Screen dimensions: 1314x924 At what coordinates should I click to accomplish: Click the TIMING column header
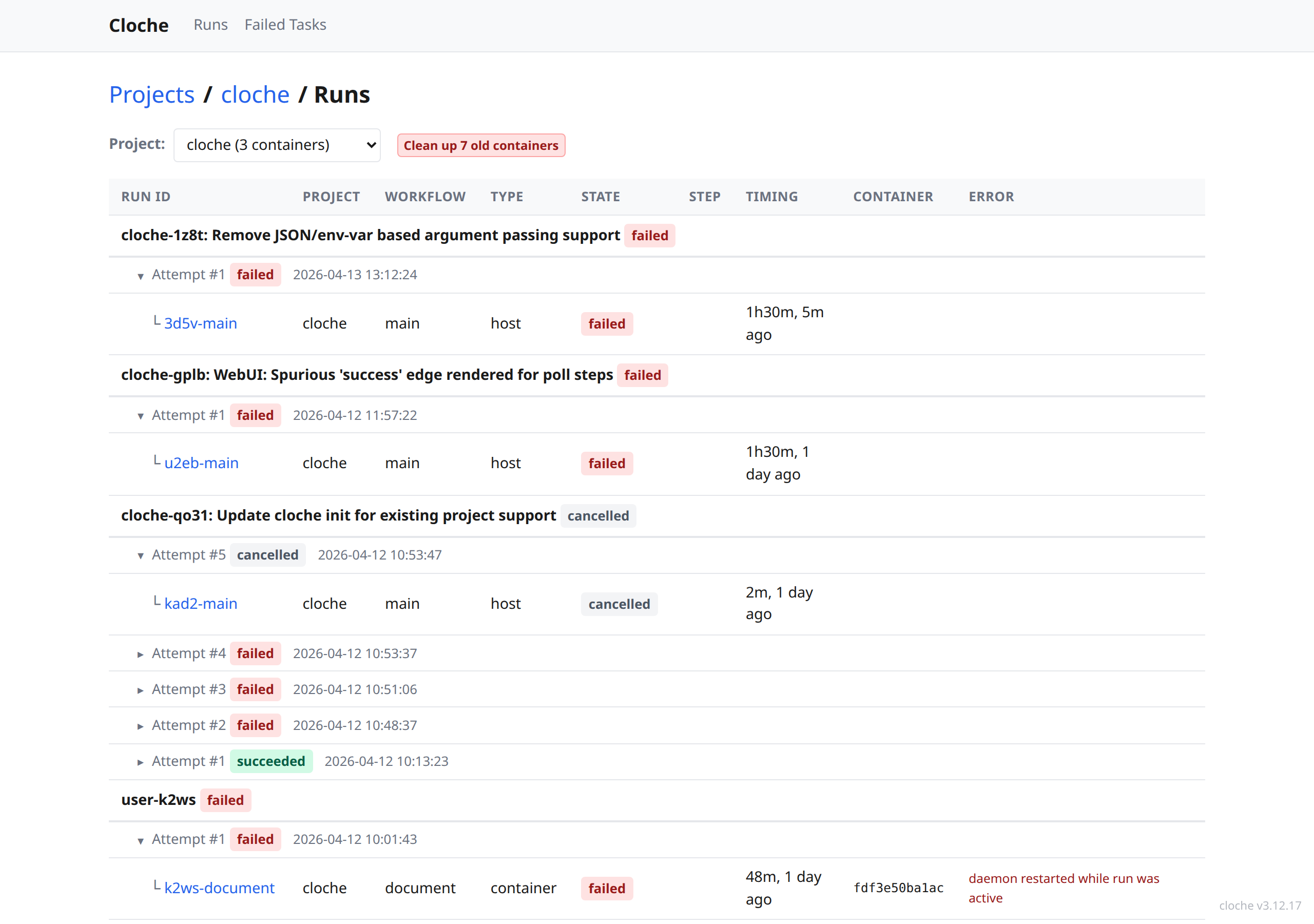(x=771, y=197)
